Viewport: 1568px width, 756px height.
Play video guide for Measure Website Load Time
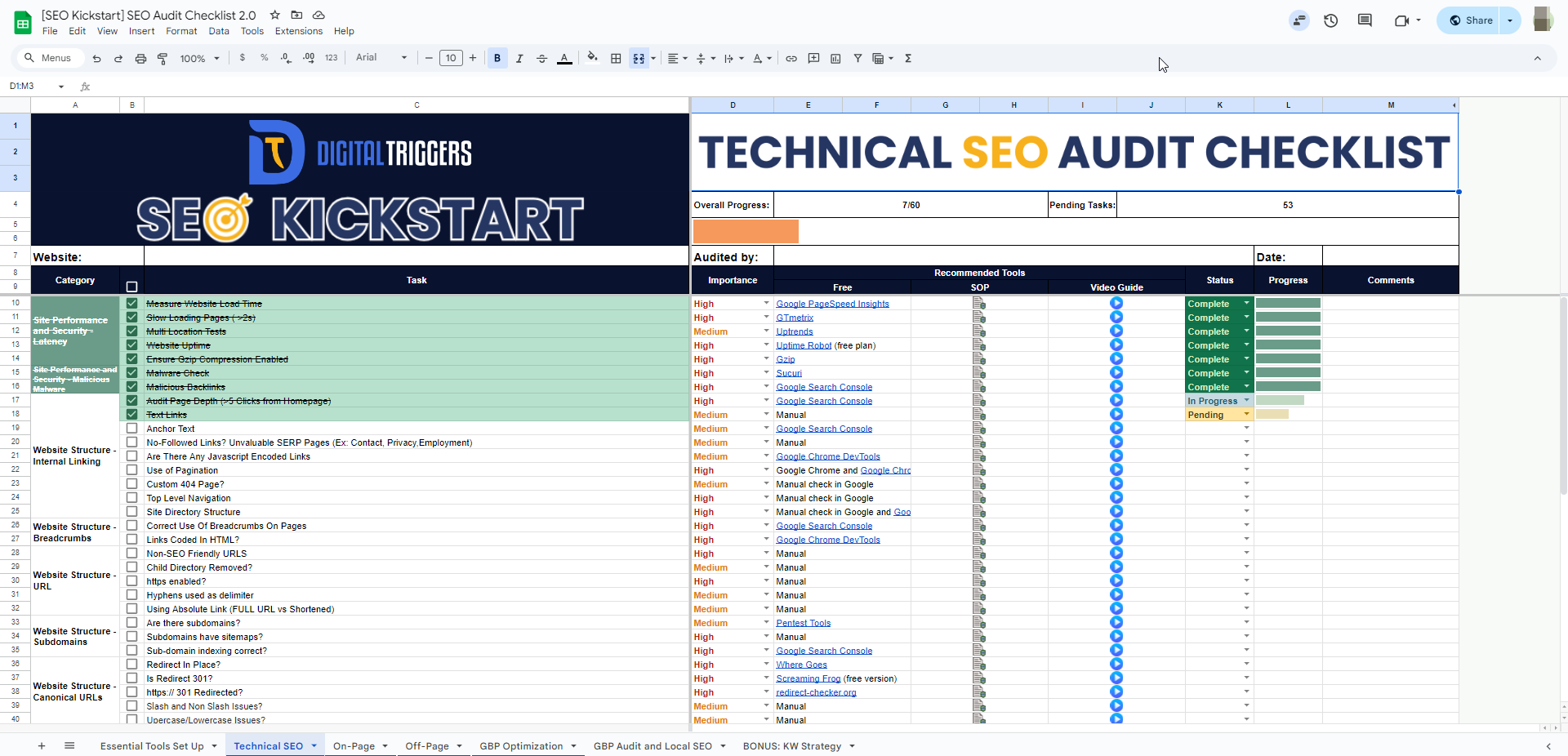click(x=1116, y=303)
